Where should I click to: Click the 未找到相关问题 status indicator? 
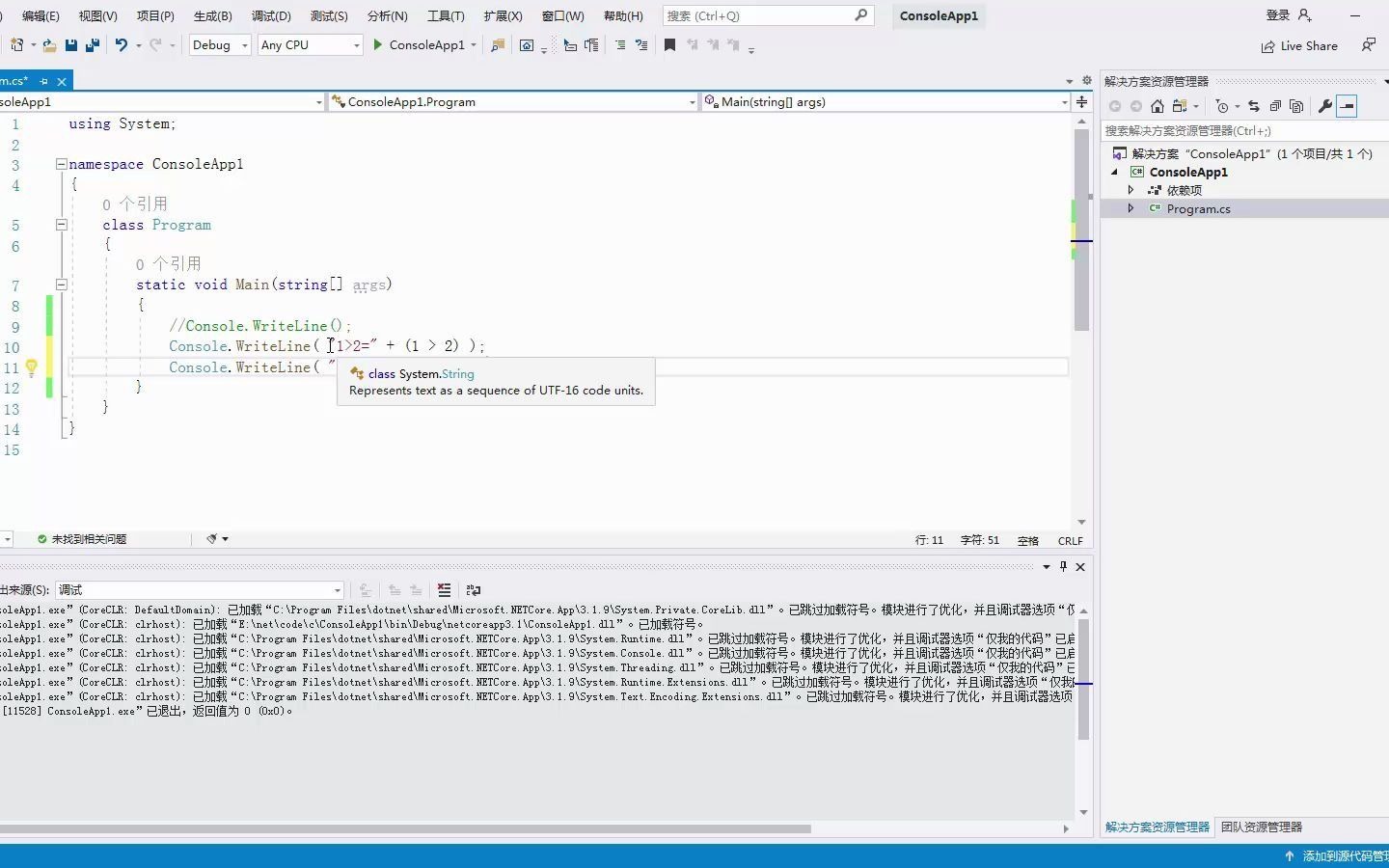(x=81, y=539)
